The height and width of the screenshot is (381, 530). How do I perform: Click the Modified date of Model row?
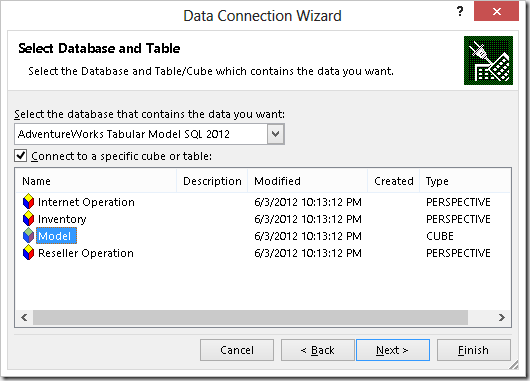click(x=308, y=236)
